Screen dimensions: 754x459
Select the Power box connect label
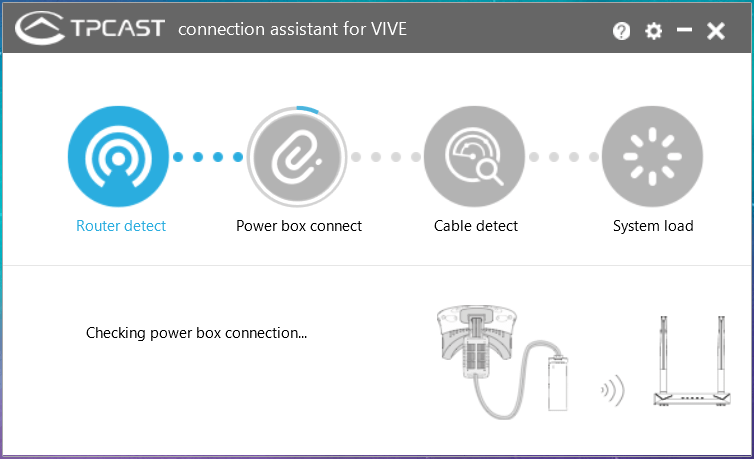click(299, 226)
